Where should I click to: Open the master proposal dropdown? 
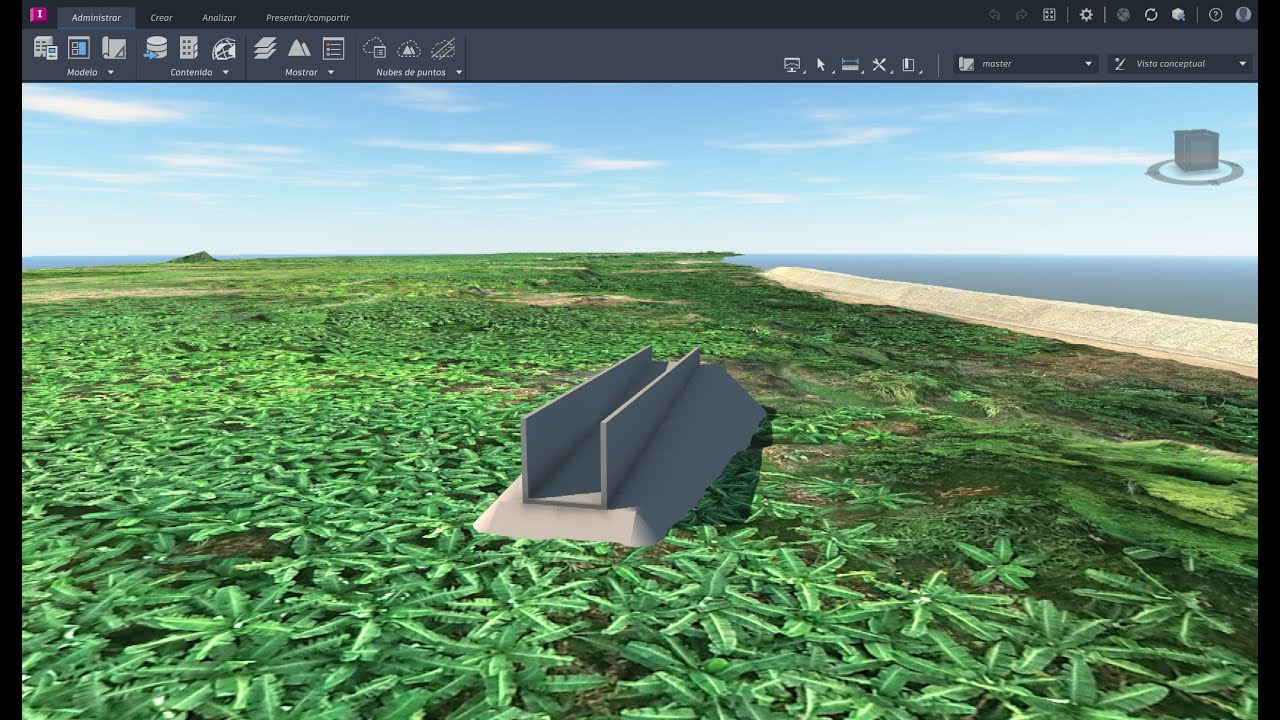click(1025, 64)
